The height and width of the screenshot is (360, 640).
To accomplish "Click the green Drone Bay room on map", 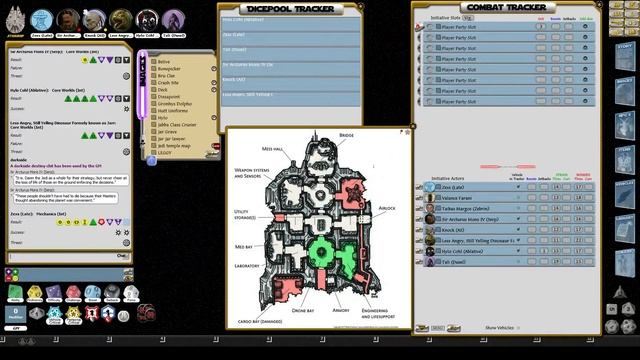I will pos(321,252).
